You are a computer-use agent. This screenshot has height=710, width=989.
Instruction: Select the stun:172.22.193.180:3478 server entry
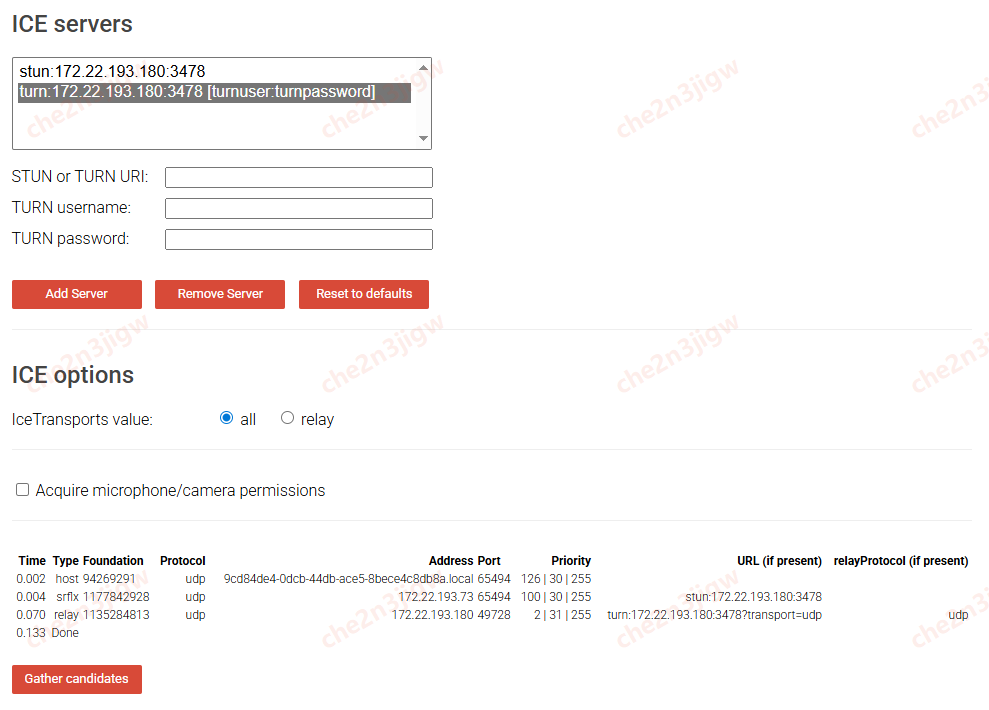pos(112,72)
